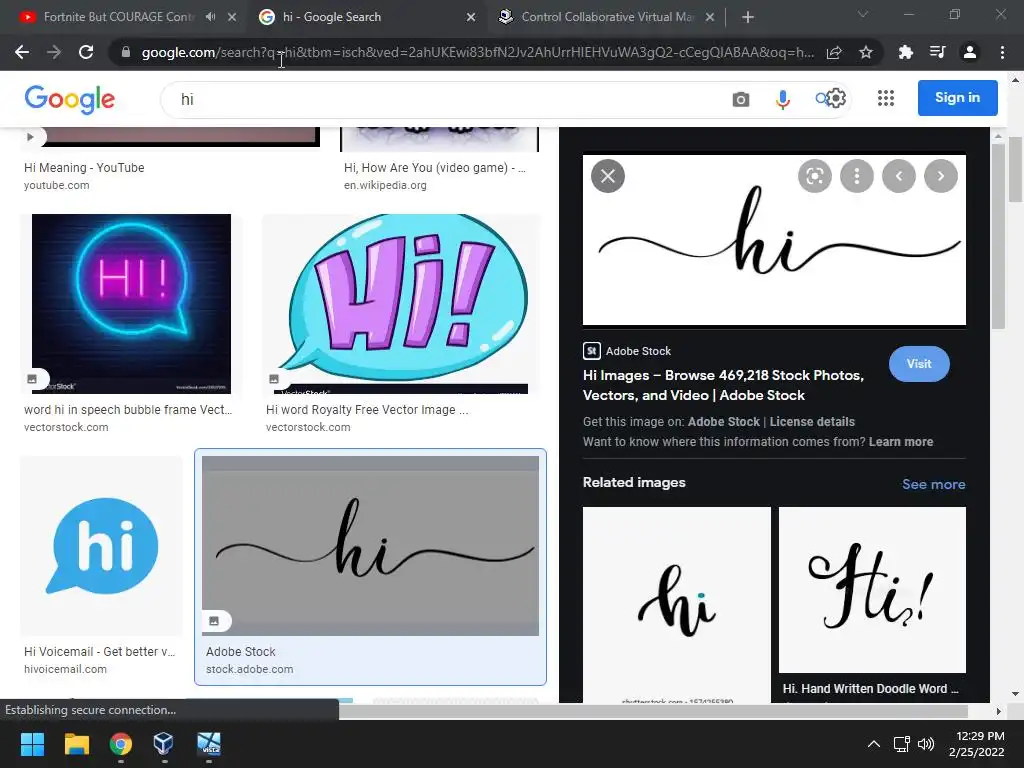Open the neon HI speech bubble thumbnail

(x=131, y=304)
